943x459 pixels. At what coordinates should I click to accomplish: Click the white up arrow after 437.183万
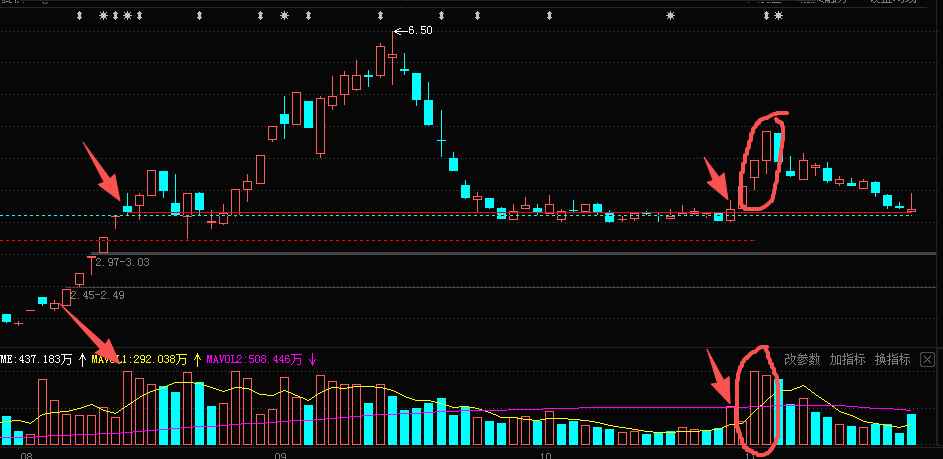(82, 360)
